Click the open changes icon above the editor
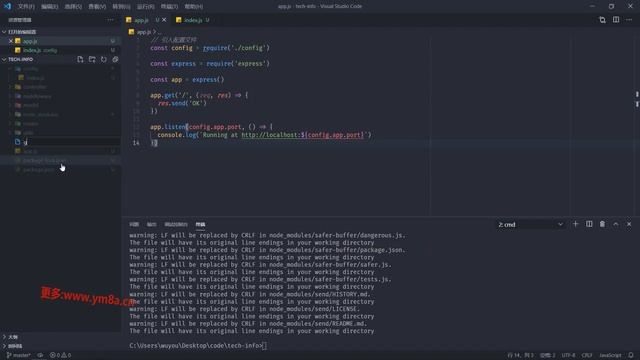The height and width of the screenshot is (360, 640). pyautogui.click(x=602, y=20)
